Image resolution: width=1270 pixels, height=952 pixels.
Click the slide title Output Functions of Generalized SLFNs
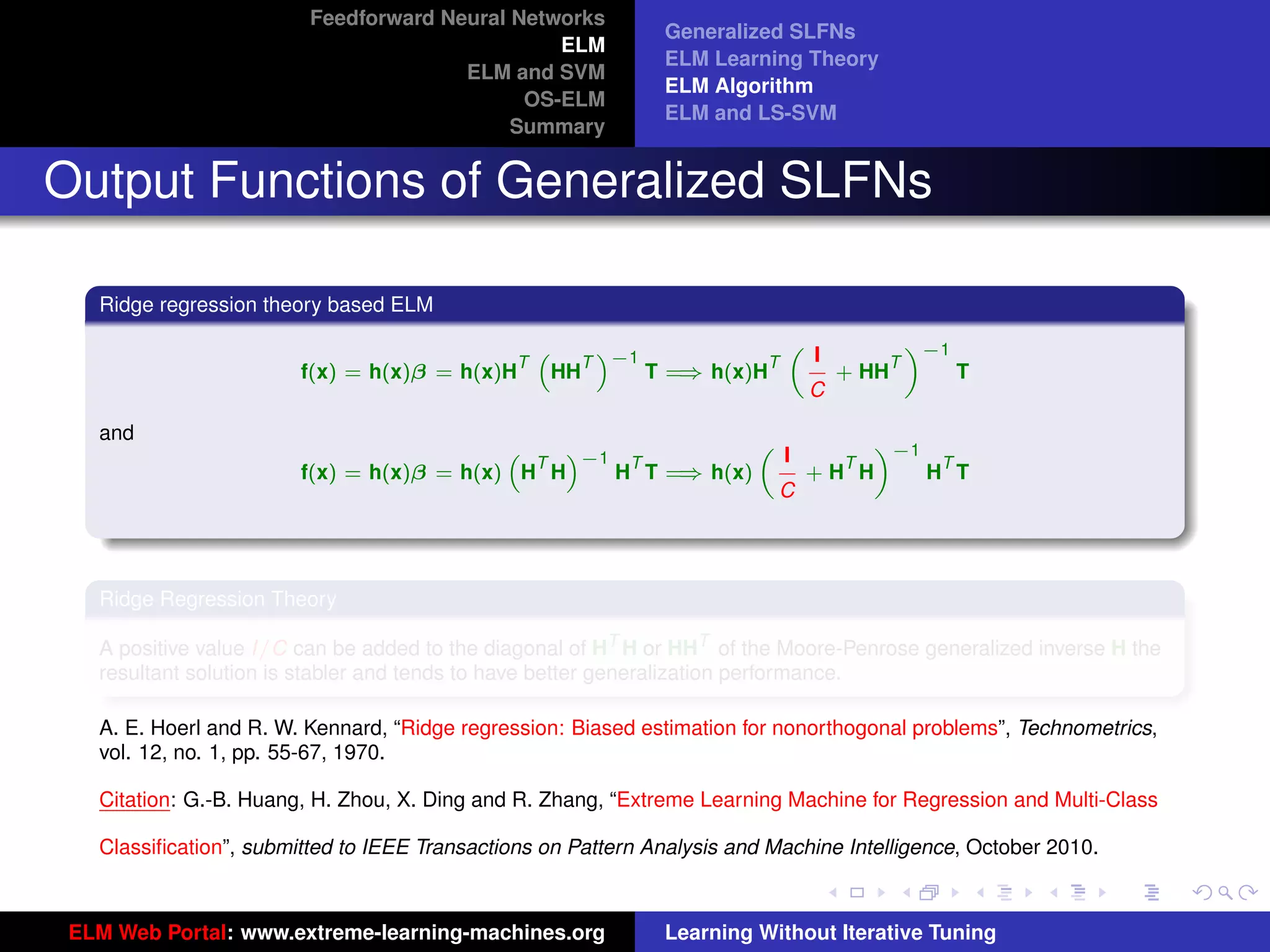[487, 180]
